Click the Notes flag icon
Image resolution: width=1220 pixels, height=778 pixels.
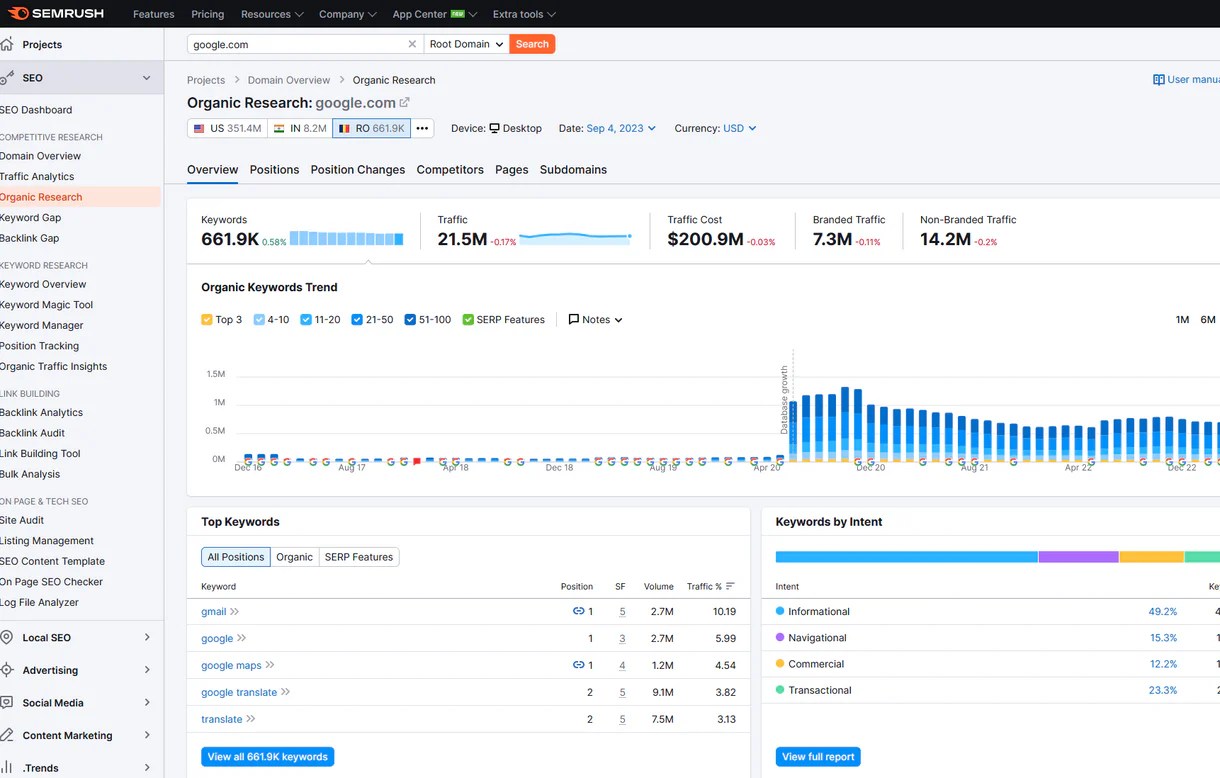(574, 319)
